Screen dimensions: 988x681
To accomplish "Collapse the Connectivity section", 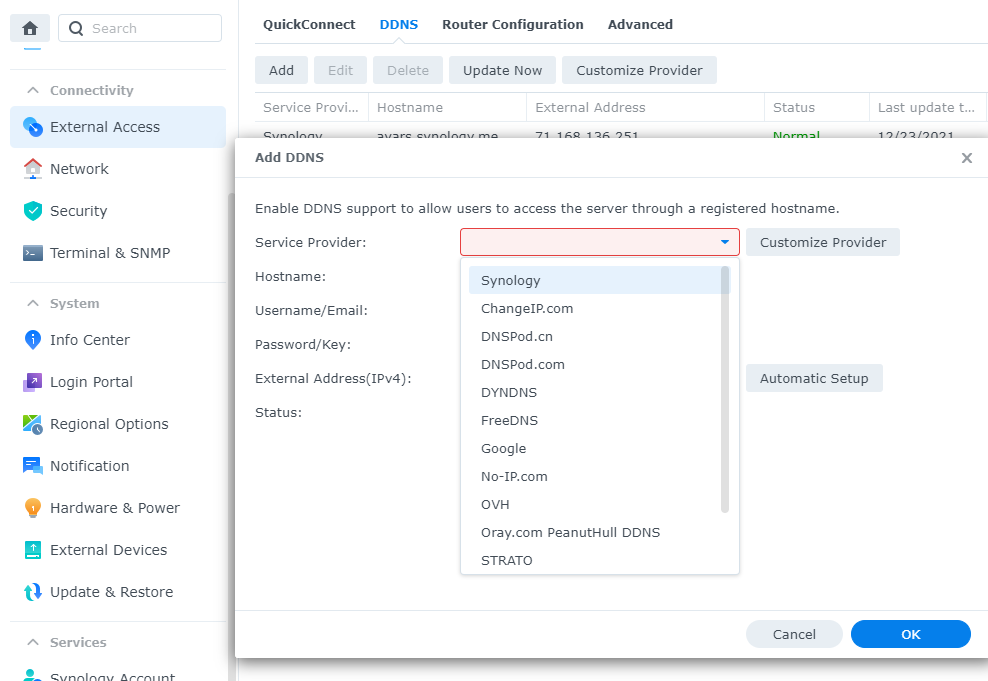I will click(x=33, y=90).
